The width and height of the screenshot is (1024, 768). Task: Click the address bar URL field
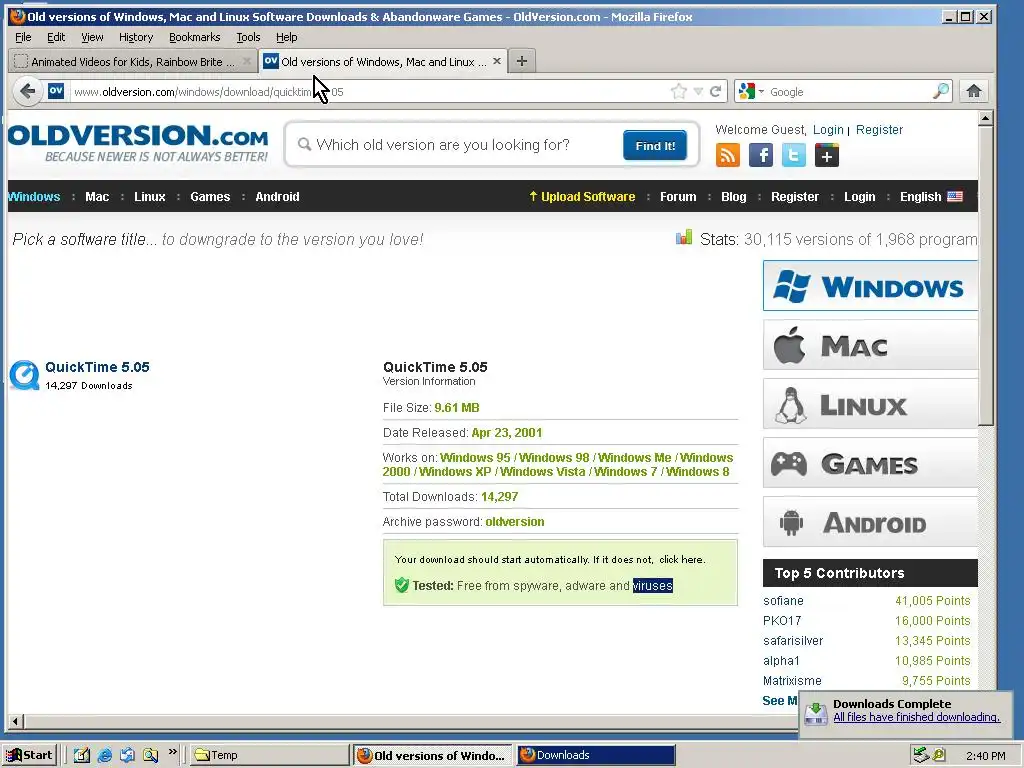point(366,91)
